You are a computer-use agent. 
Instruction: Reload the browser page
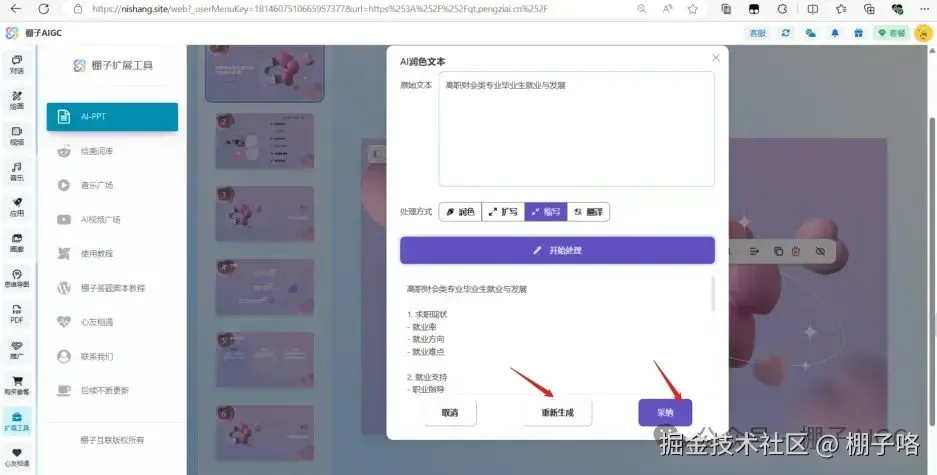pyautogui.click(x=44, y=9)
